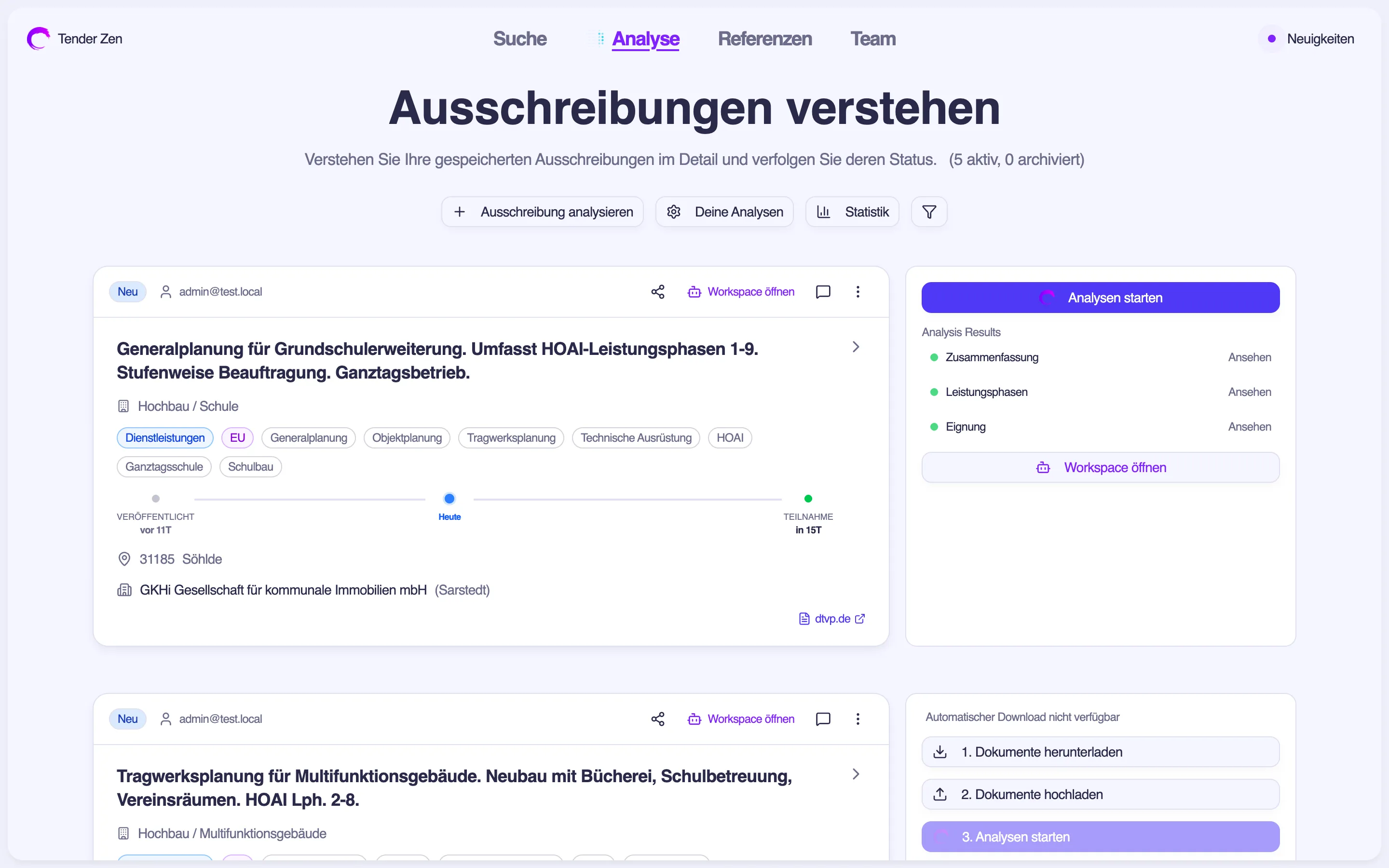The image size is (1389, 868).
Task: Click the user icon next to admin@test.local
Action: click(166, 292)
